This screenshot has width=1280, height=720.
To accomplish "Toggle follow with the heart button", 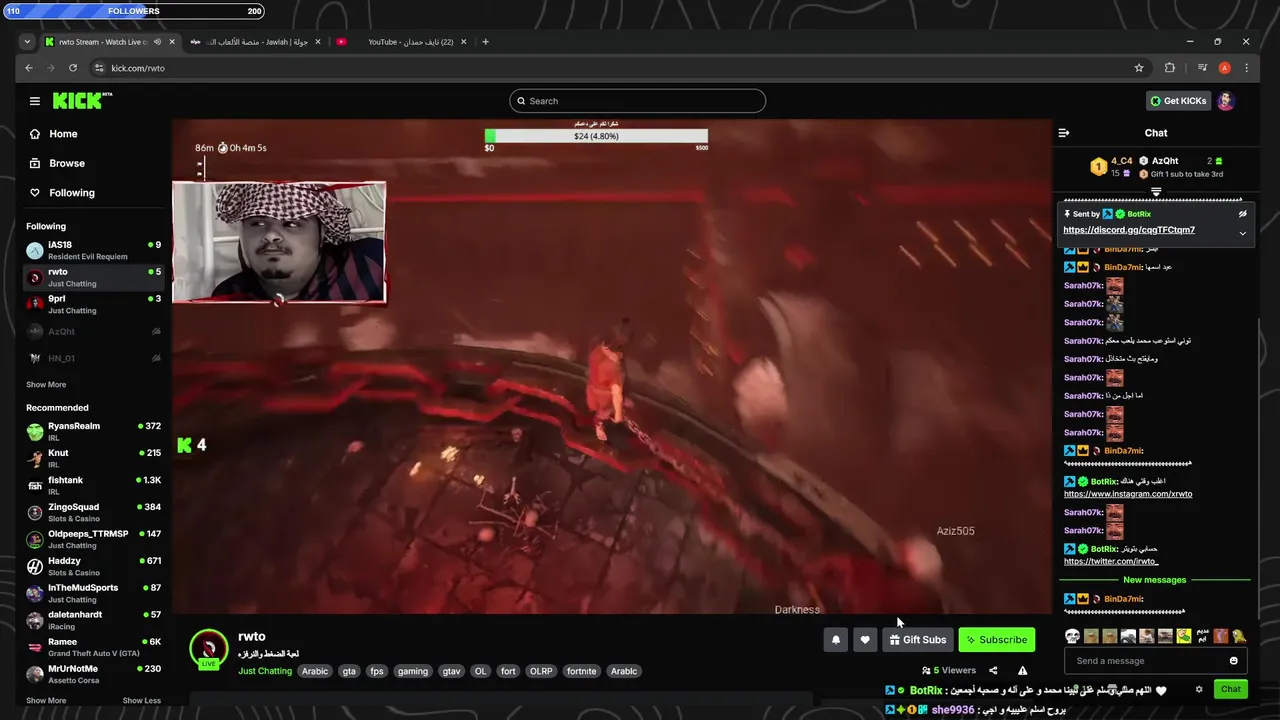I will pos(865,640).
